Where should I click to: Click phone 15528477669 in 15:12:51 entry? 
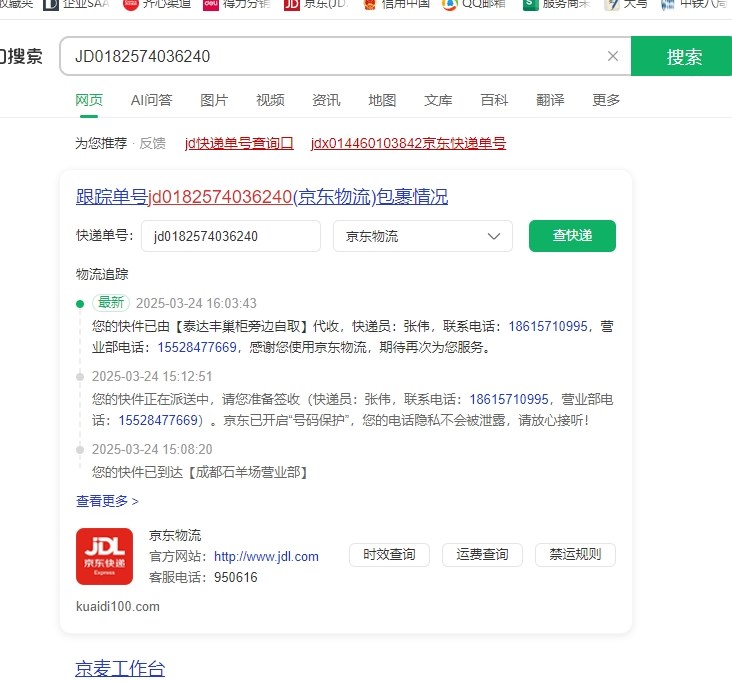coord(158,420)
